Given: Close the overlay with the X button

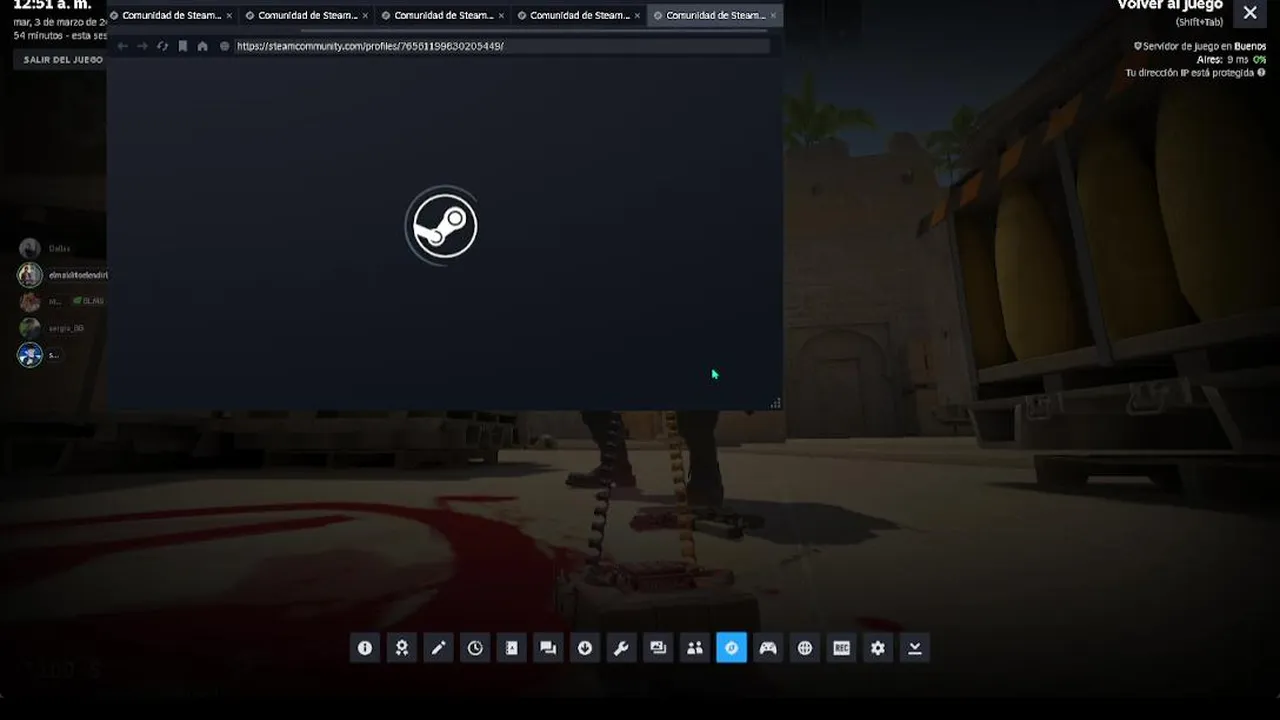Looking at the screenshot, I should tap(1250, 12).
